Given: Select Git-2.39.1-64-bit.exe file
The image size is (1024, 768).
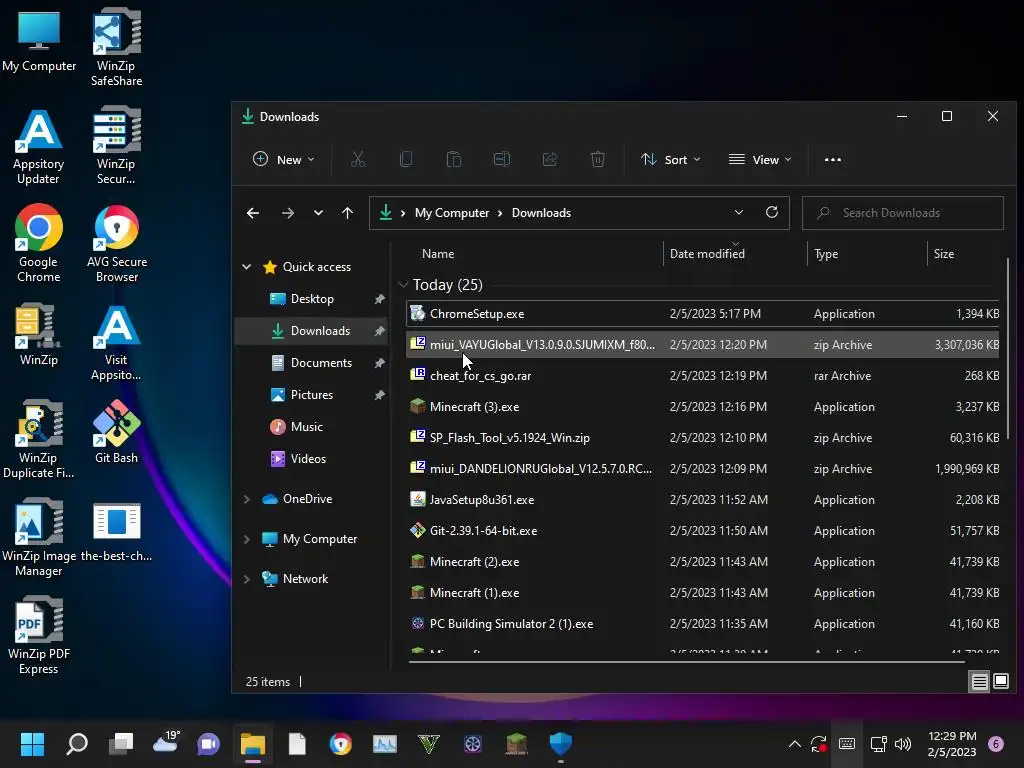Looking at the screenshot, I should (703, 531).
